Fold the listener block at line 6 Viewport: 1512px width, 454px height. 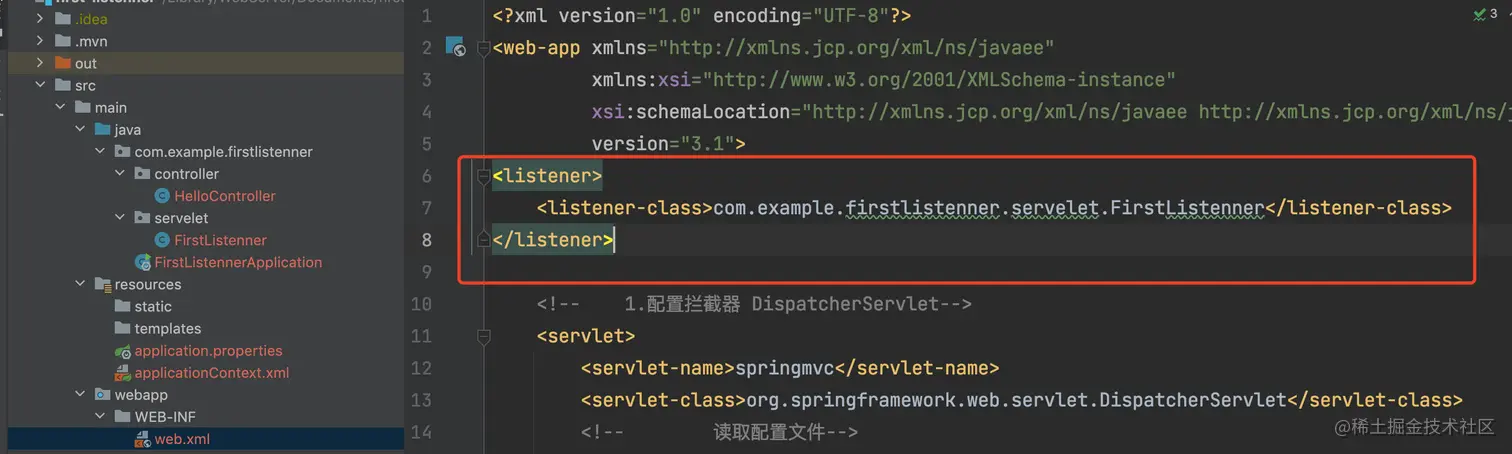(484, 176)
